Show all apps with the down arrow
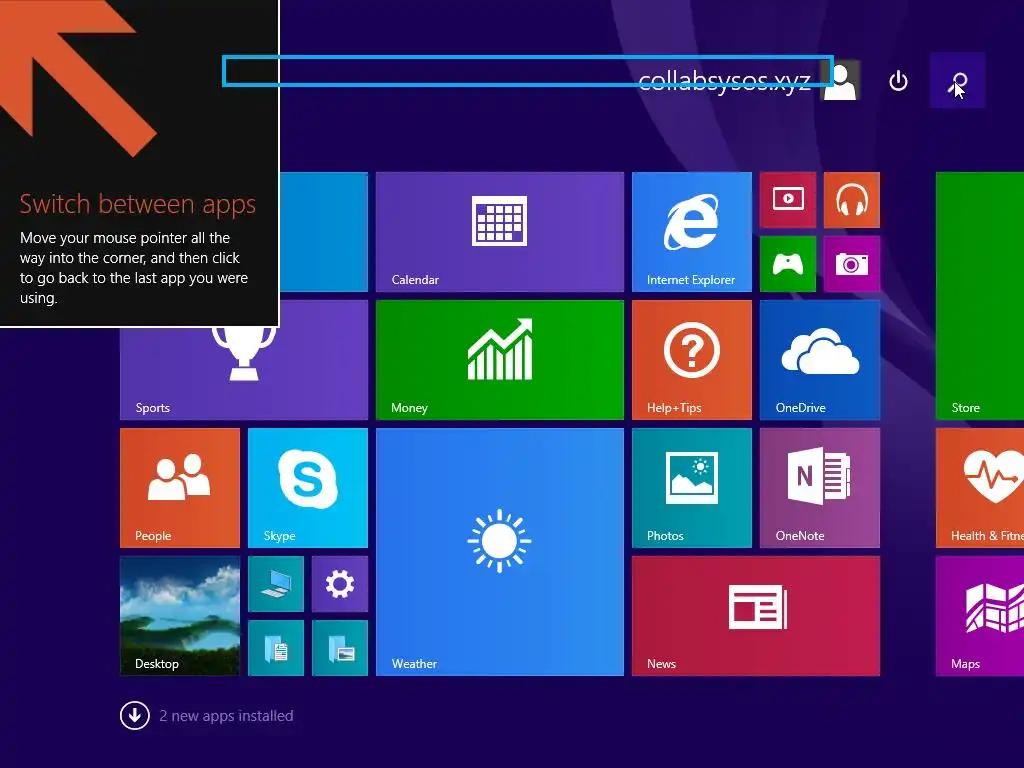 [135, 716]
